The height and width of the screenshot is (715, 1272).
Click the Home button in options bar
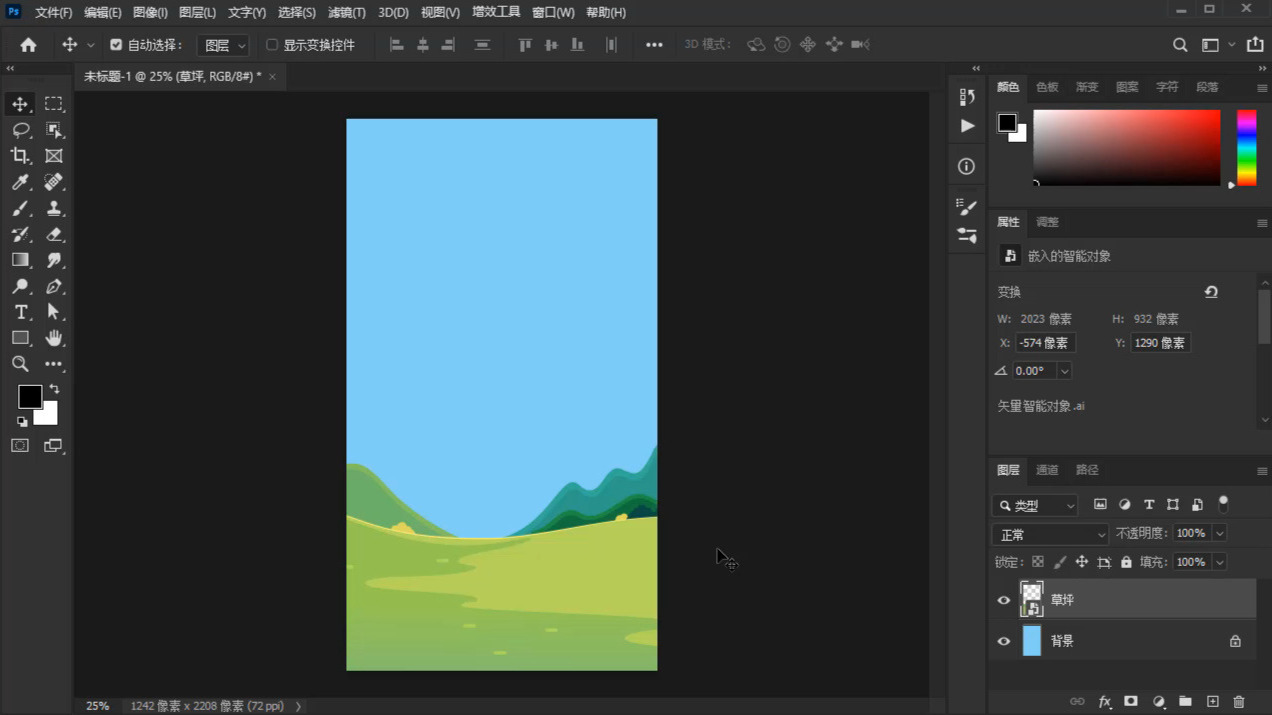click(x=28, y=45)
